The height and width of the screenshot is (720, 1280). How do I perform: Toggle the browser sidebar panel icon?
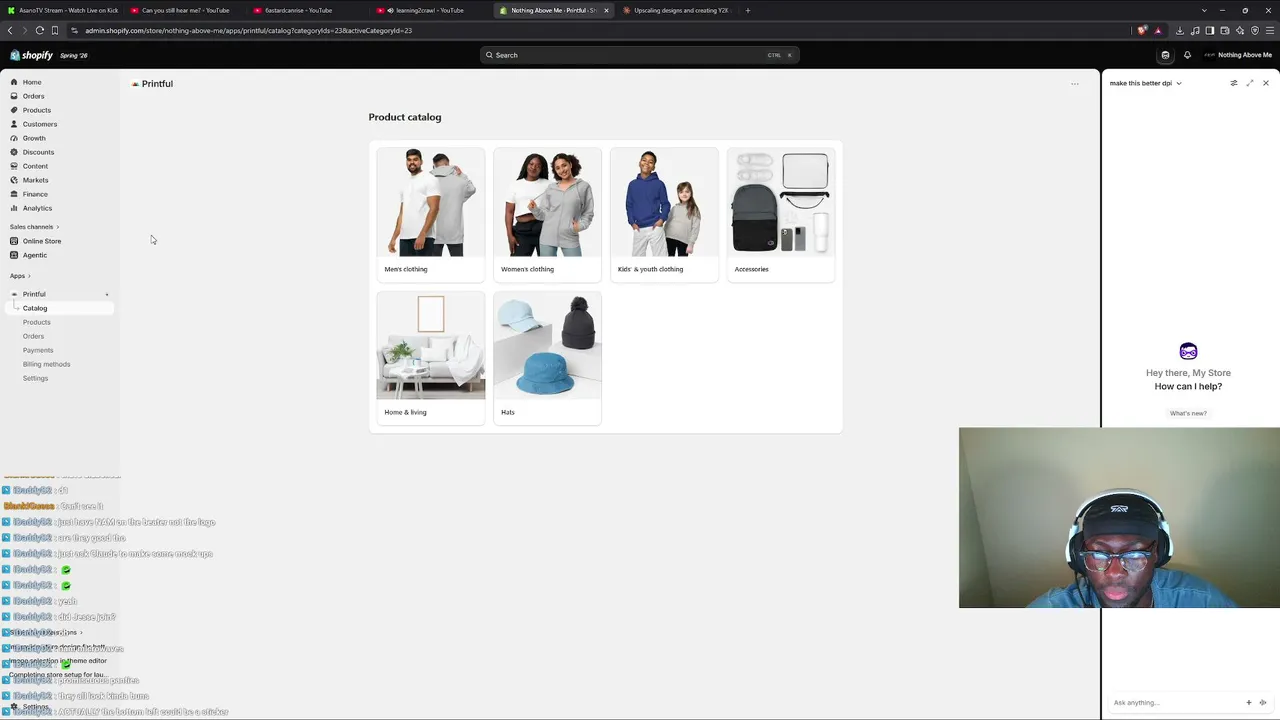(1210, 30)
